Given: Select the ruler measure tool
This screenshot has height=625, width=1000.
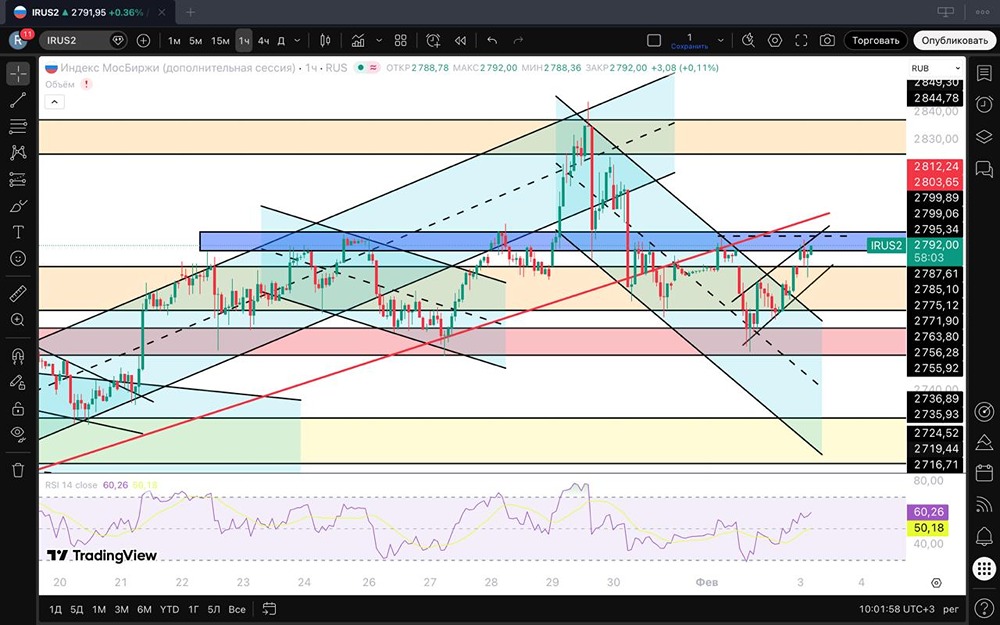Looking at the screenshot, I should (18, 293).
